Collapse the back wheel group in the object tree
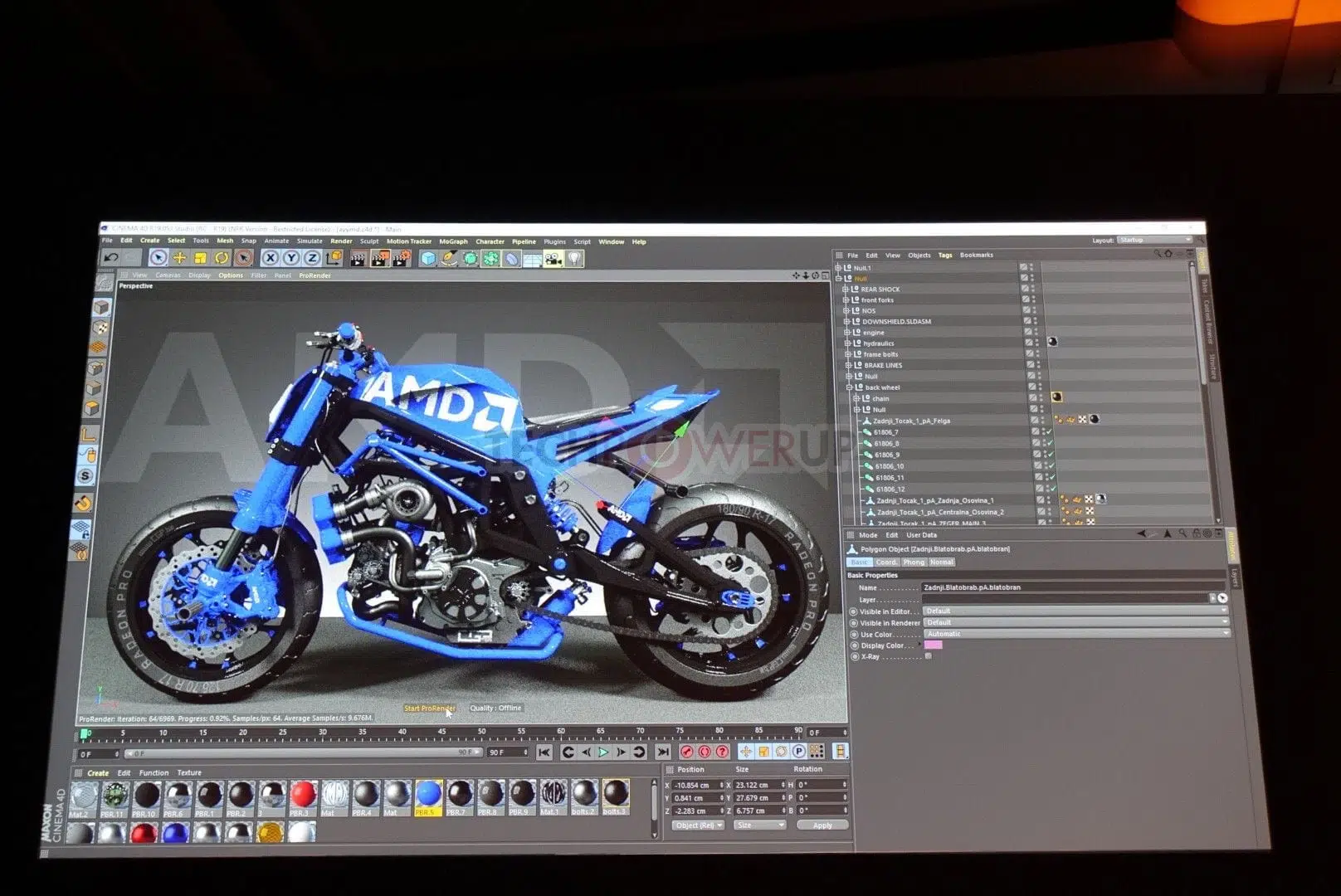The image size is (1341, 896). pos(848,387)
